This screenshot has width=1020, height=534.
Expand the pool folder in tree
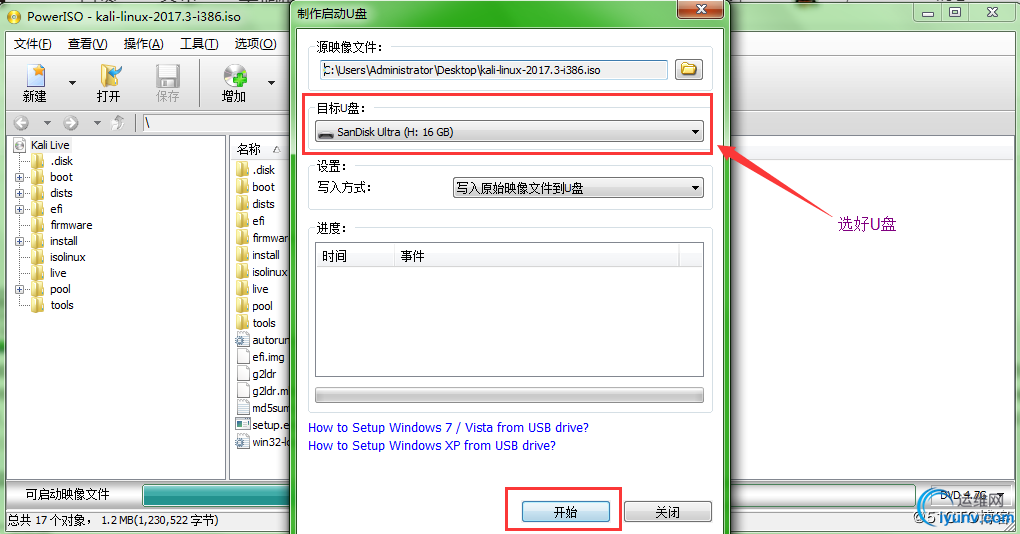(x=20, y=289)
